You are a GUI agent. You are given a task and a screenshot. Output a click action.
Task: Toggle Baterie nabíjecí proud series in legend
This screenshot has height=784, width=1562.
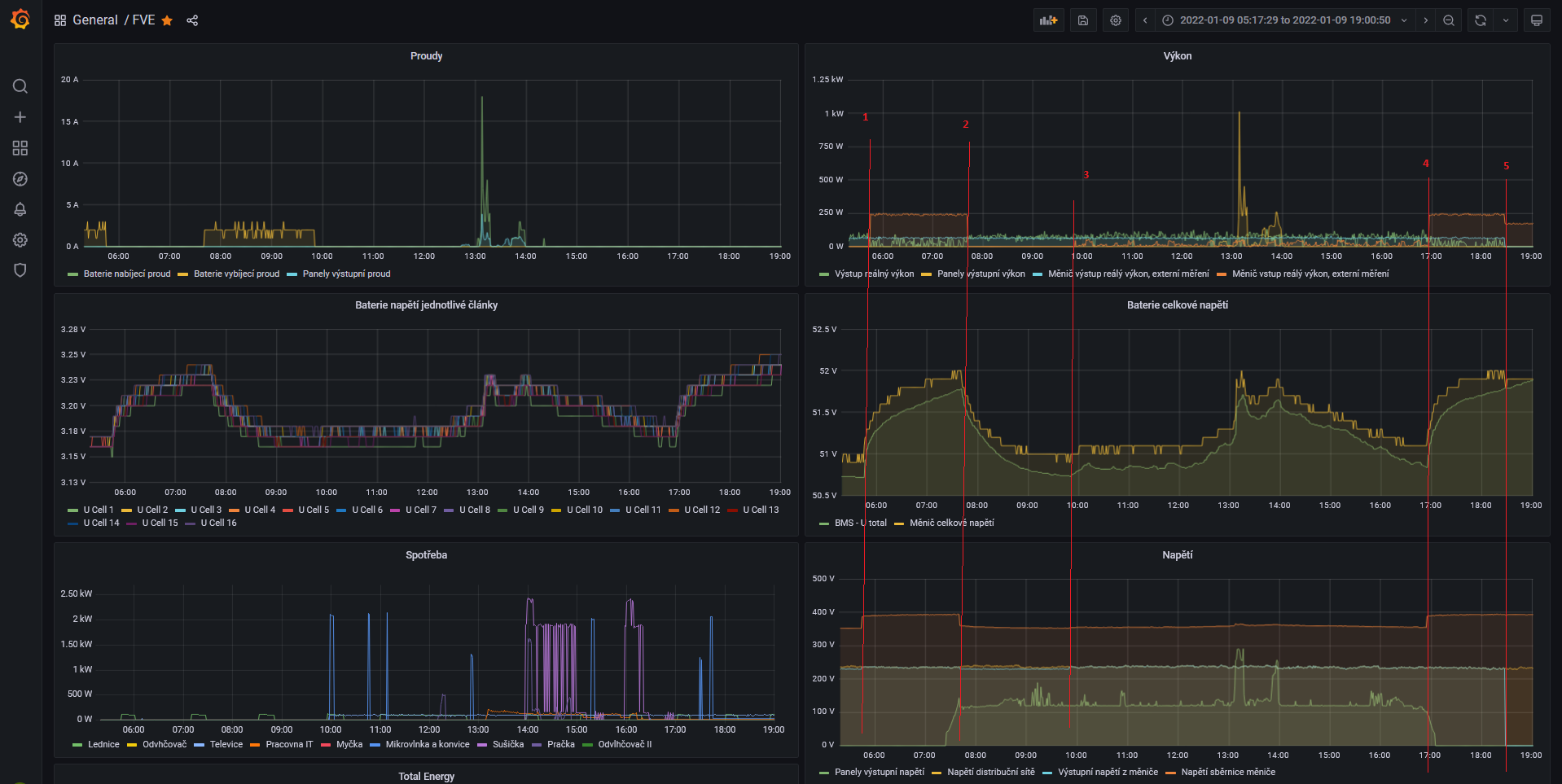(126, 274)
